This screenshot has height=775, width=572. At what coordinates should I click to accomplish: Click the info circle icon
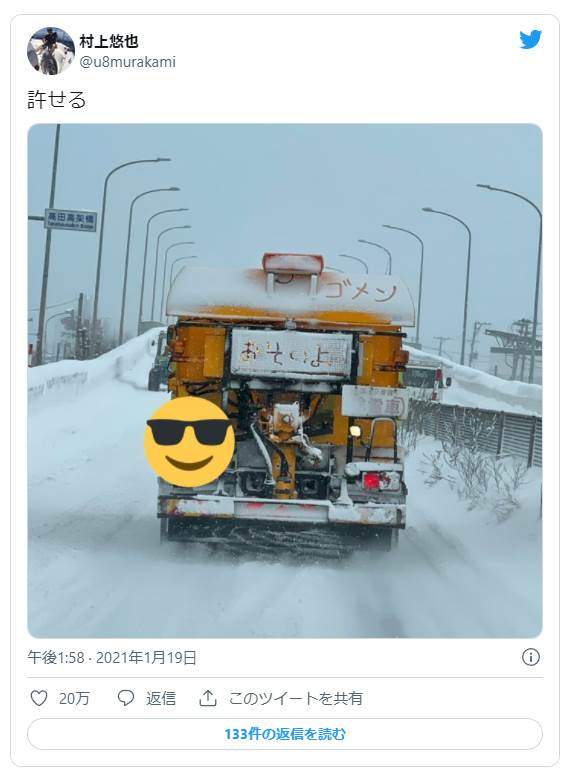530,657
